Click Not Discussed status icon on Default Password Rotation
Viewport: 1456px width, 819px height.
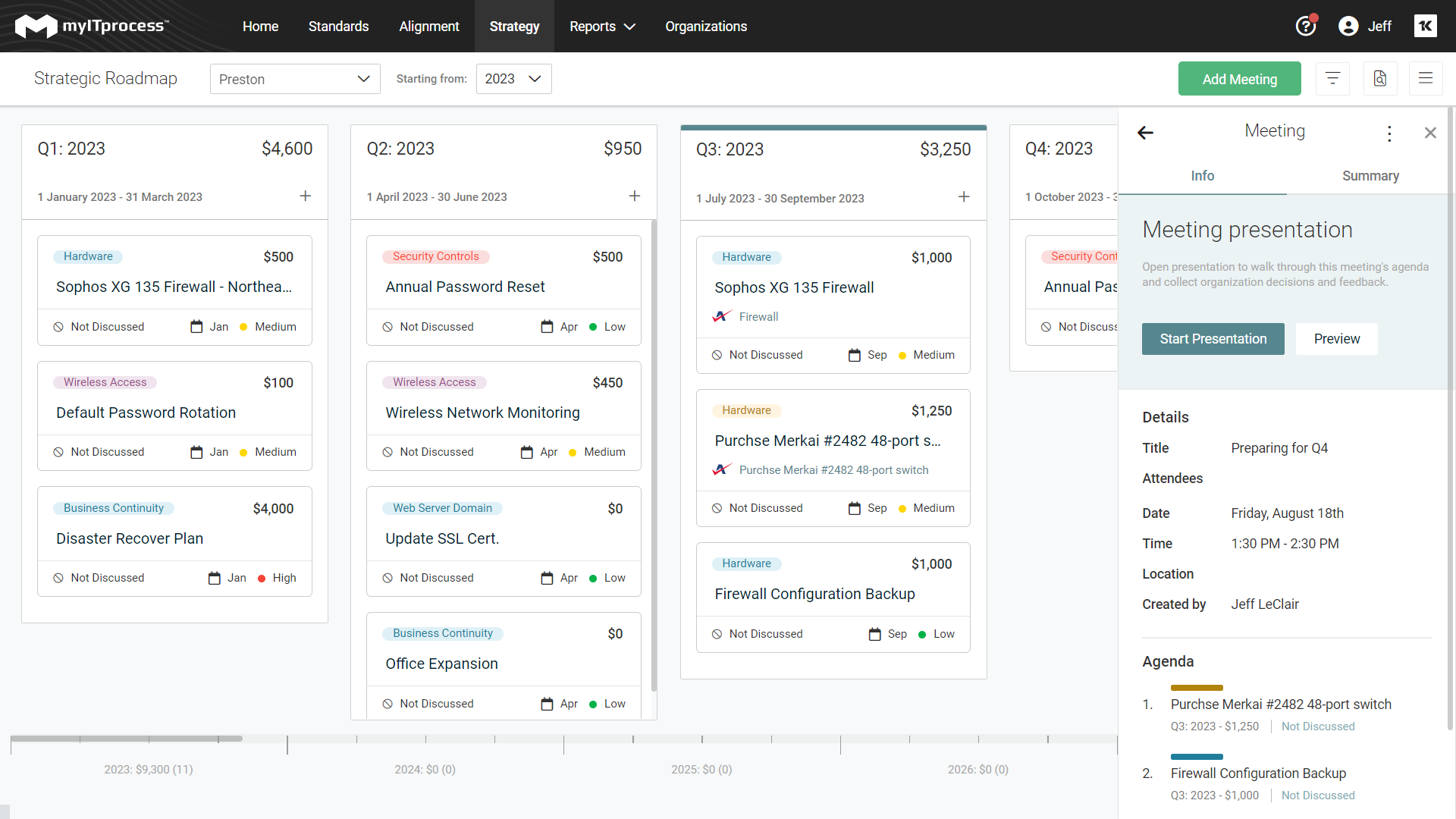click(x=58, y=452)
